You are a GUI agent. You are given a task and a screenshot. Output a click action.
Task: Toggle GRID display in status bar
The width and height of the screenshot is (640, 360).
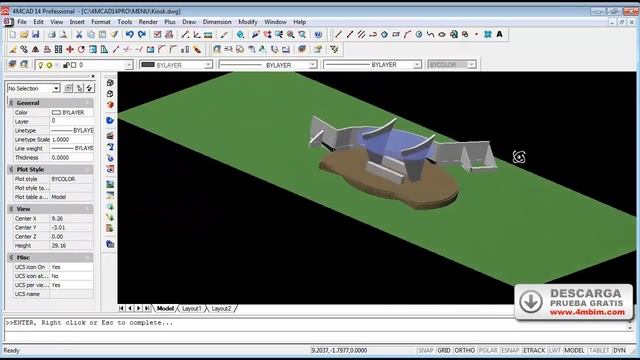[444, 350]
